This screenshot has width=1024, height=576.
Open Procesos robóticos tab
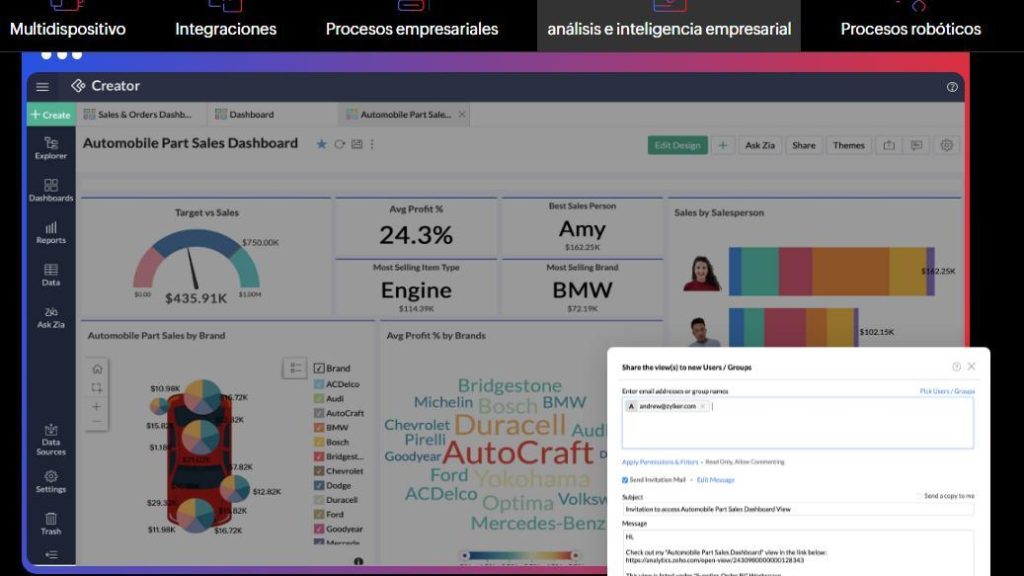click(911, 25)
